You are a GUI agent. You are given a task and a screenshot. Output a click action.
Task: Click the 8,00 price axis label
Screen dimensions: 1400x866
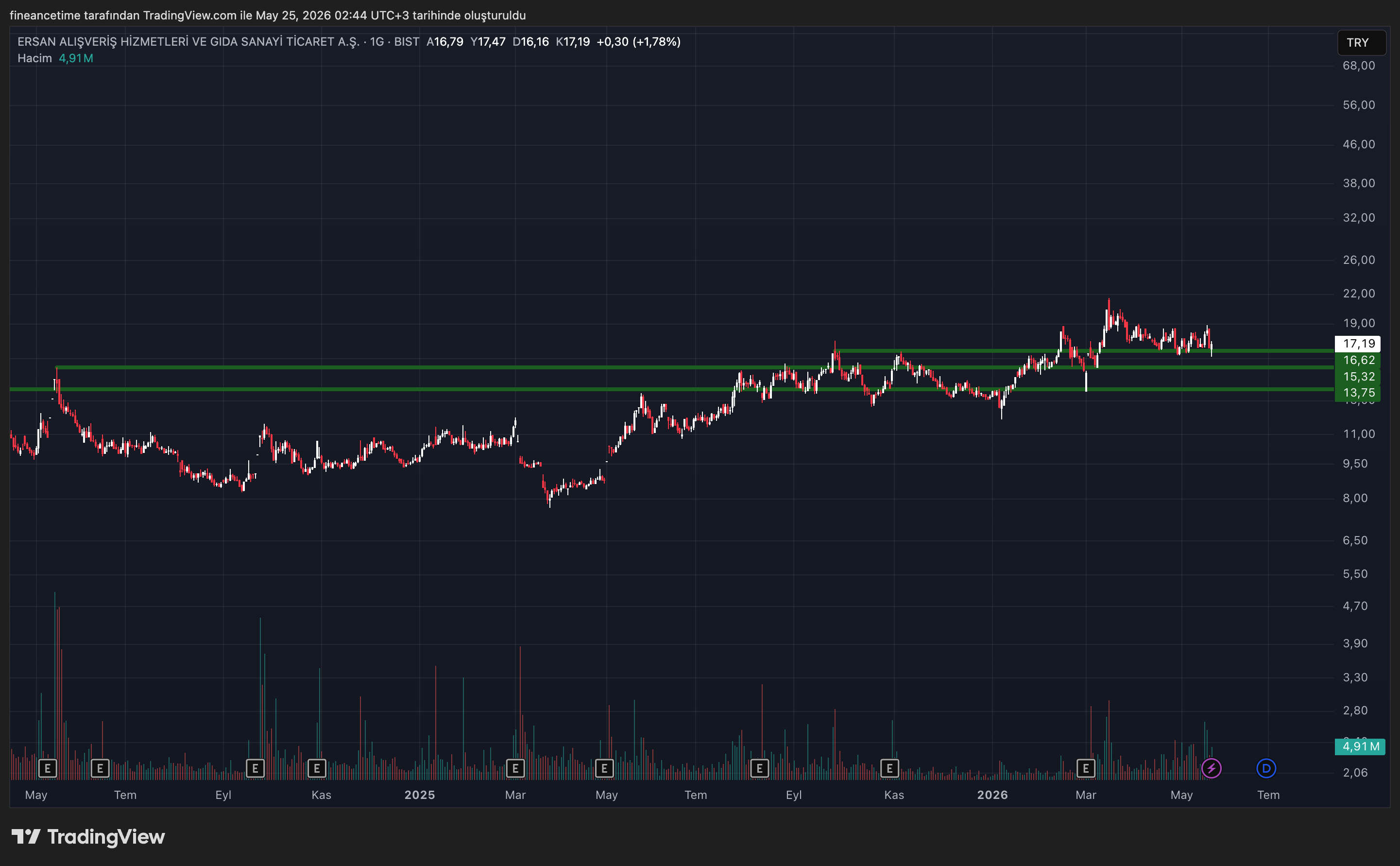pos(1355,498)
